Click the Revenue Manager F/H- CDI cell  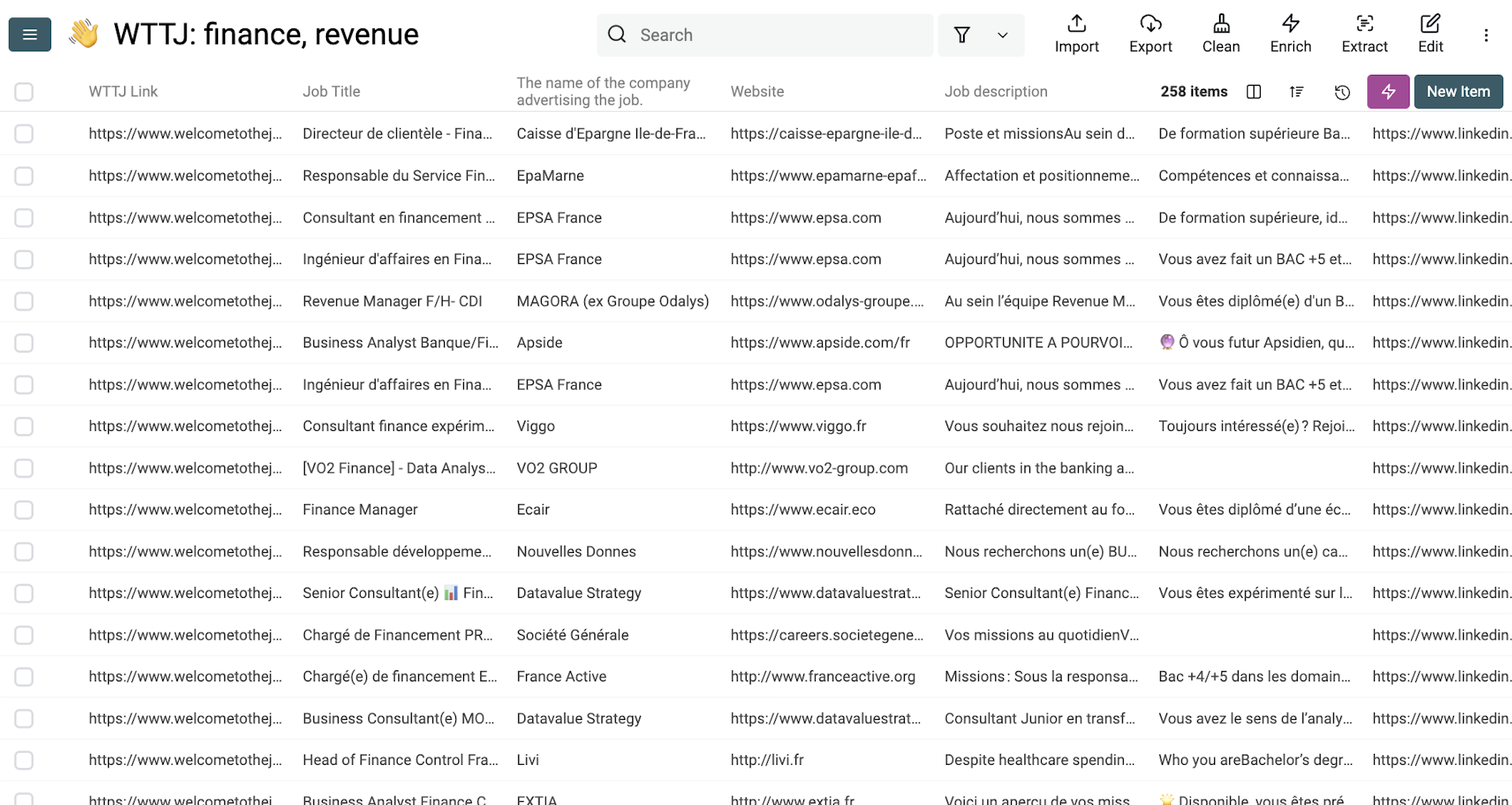click(x=392, y=301)
